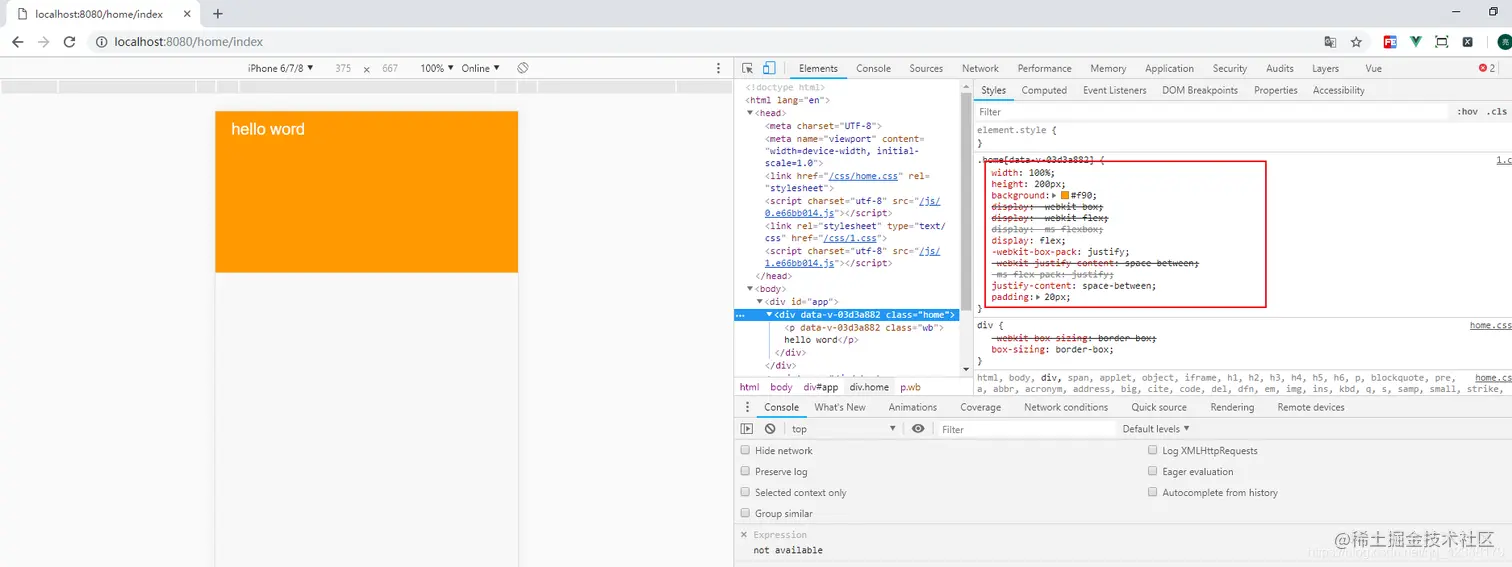
Task: Click the site info icon in address bar
Action: pyautogui.click(x=101, y=42)
